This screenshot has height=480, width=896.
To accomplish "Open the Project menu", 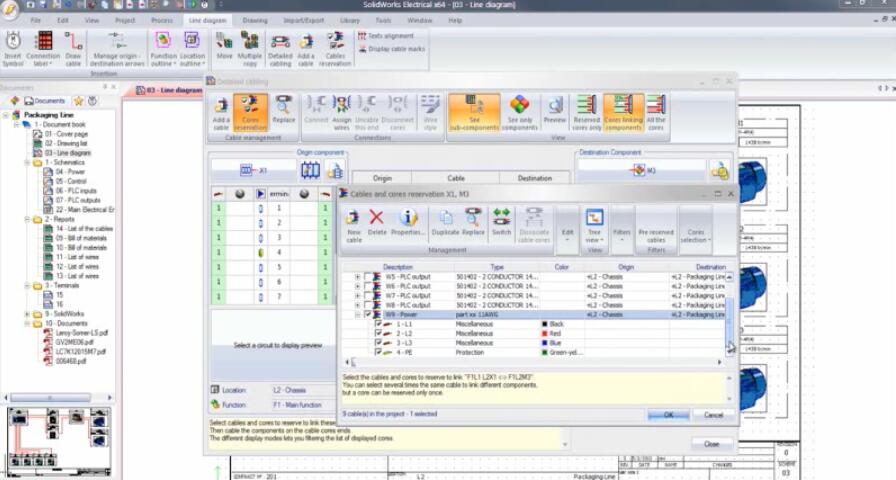I will (125, 21).
